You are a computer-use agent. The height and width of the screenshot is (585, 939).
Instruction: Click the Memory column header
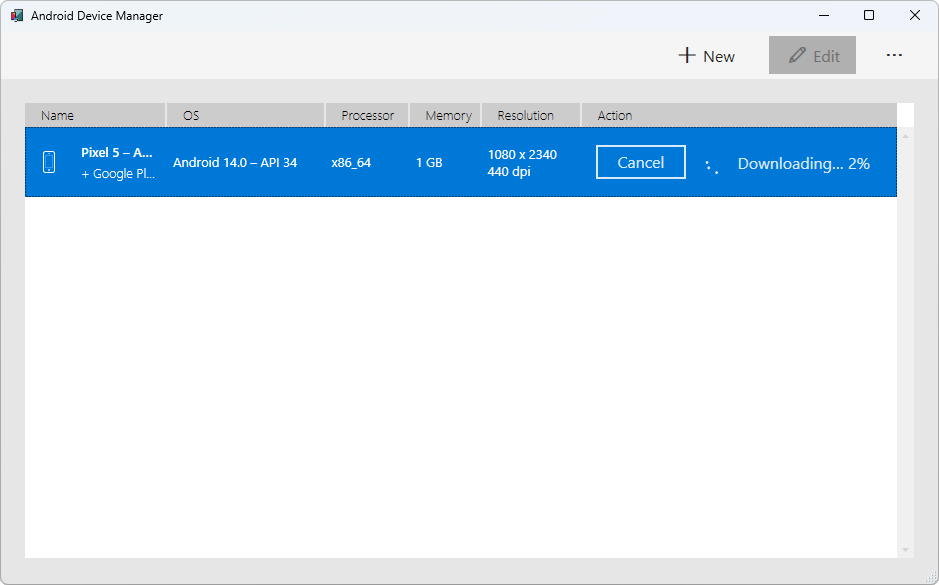[447, 115]
